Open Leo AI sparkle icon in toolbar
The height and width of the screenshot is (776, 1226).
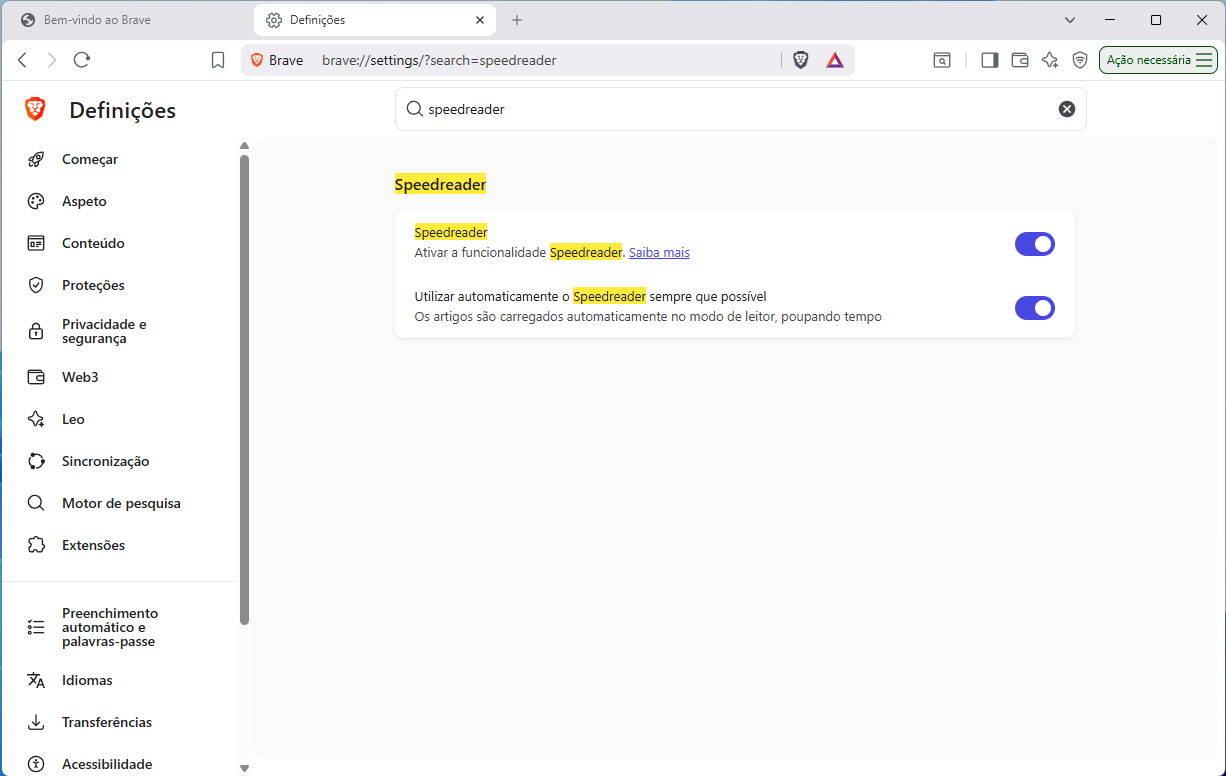click(x=1050, y=60)
